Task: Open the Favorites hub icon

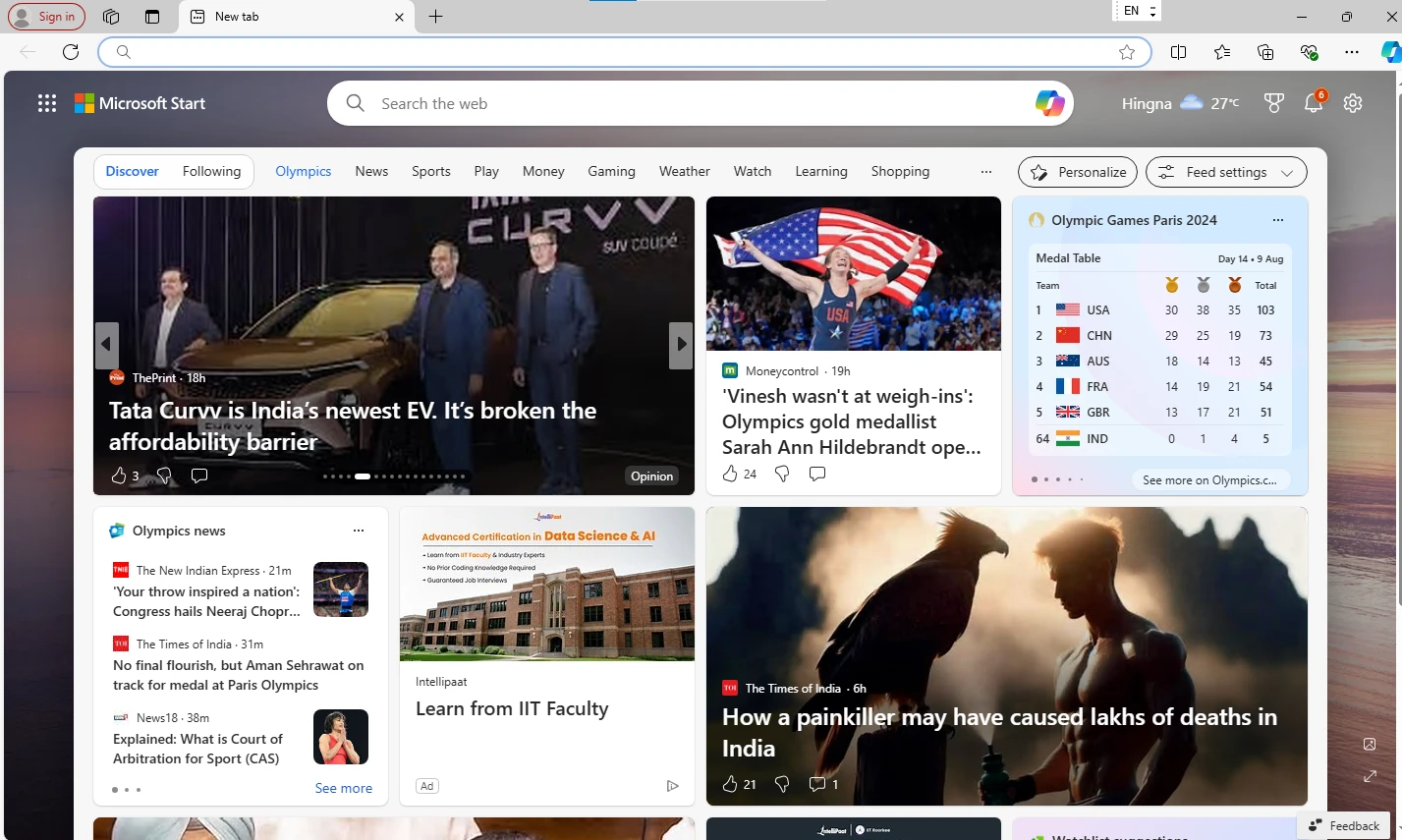Action: click(1222, 52)
